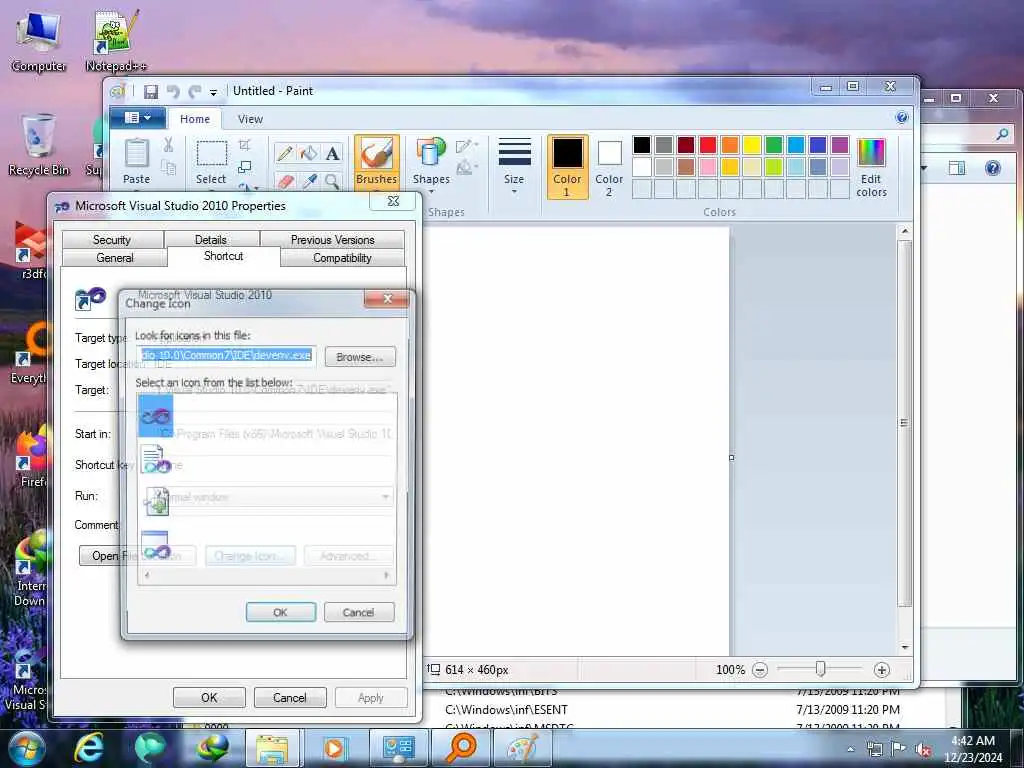This screenshot has width=1024, height=768.
Task: Toggle preview pane icon in background window
Action: pyautogui.click(x=957, y=168)
